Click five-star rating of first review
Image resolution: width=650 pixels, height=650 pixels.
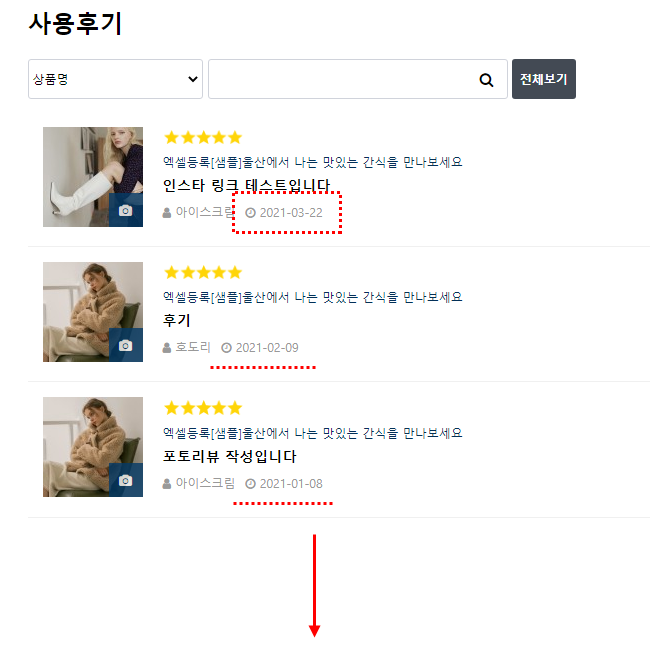[203, 137]
